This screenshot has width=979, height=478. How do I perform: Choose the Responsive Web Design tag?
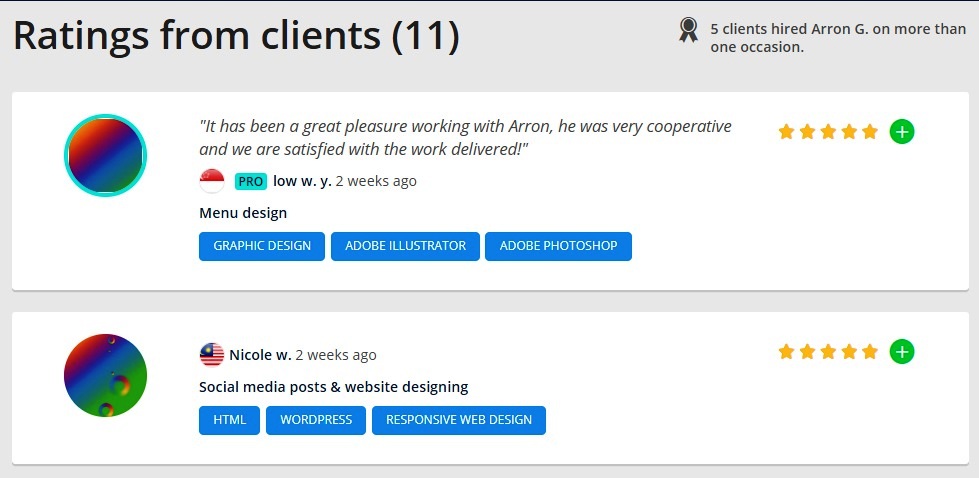[459, 420]
